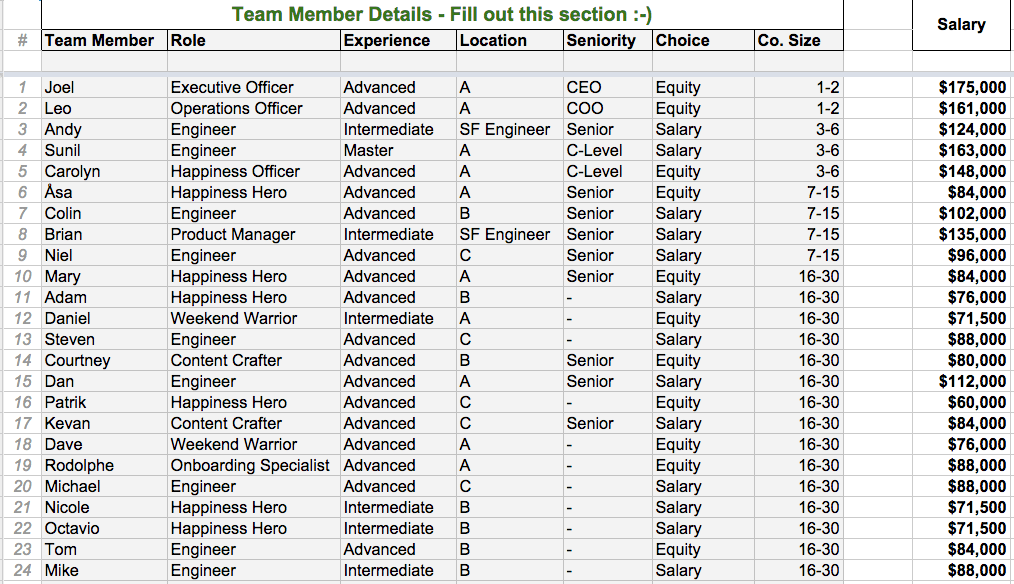Click the # header cell
This screenshot has height=584, width=1014.
22,41
